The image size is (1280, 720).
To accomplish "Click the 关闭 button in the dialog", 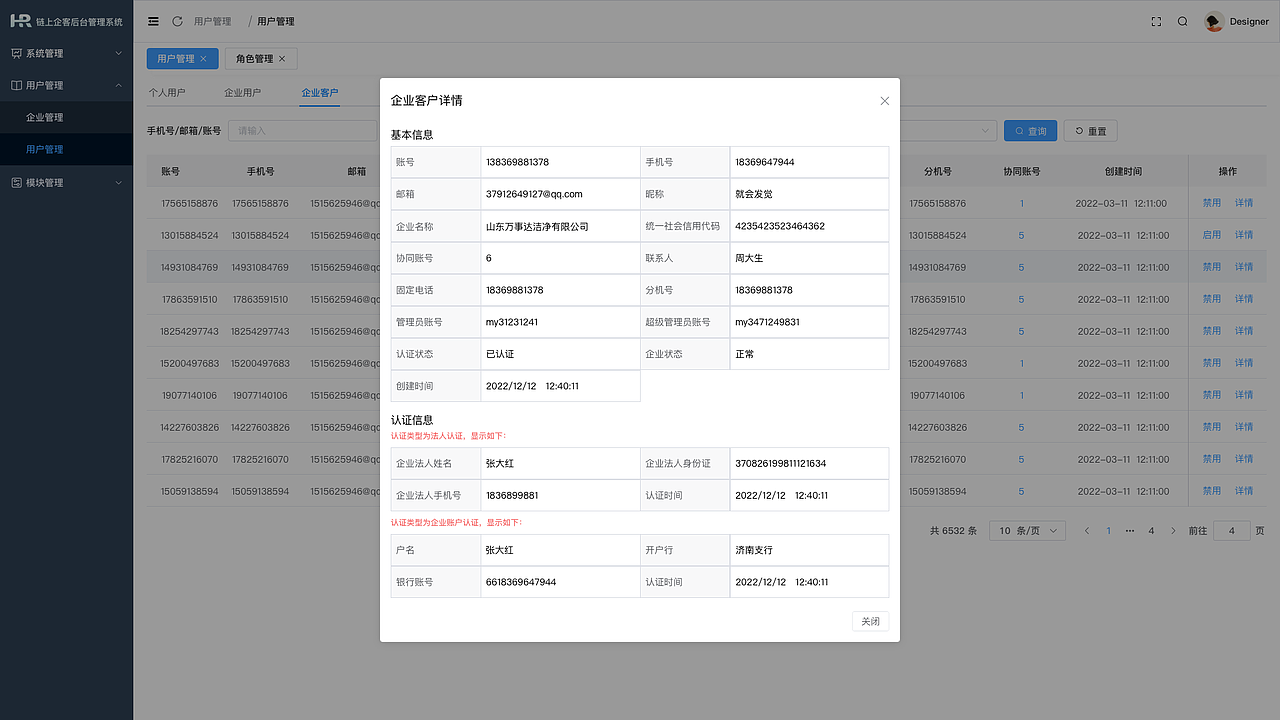I will tap(869, 620).
